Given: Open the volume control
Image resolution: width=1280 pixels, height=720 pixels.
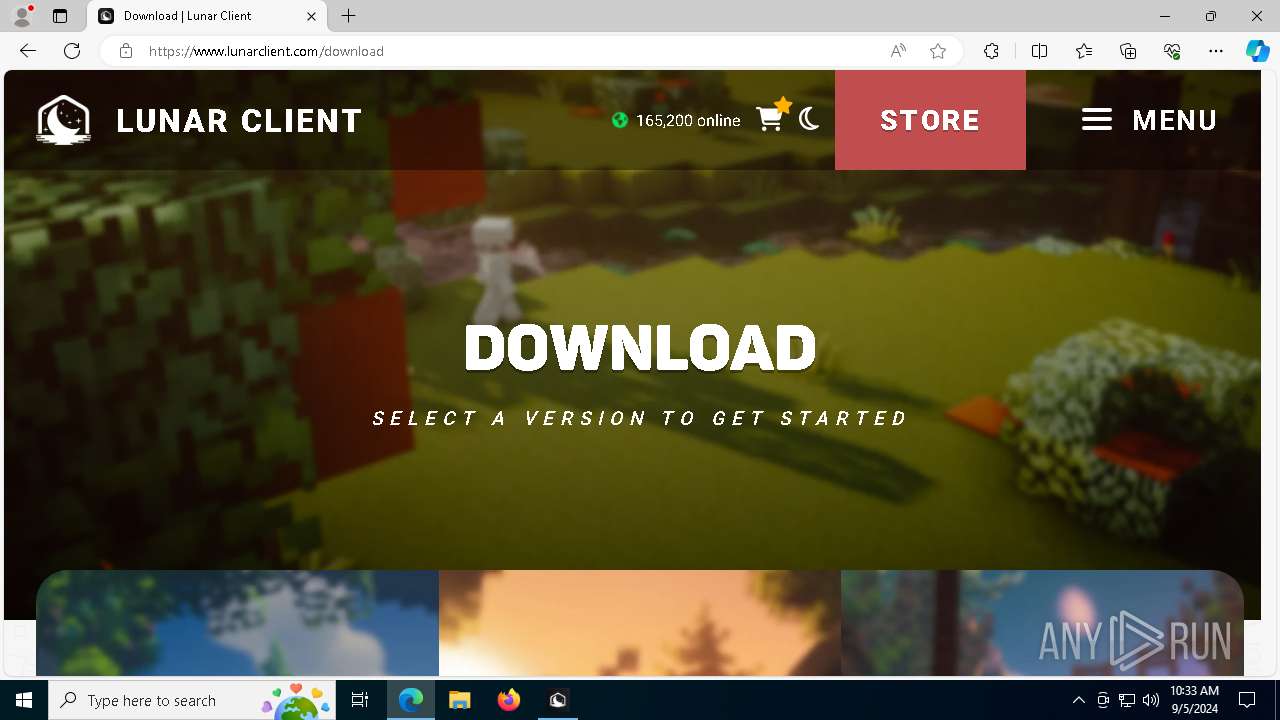Looking at the screenshot, I should [x=1150, y=700].
